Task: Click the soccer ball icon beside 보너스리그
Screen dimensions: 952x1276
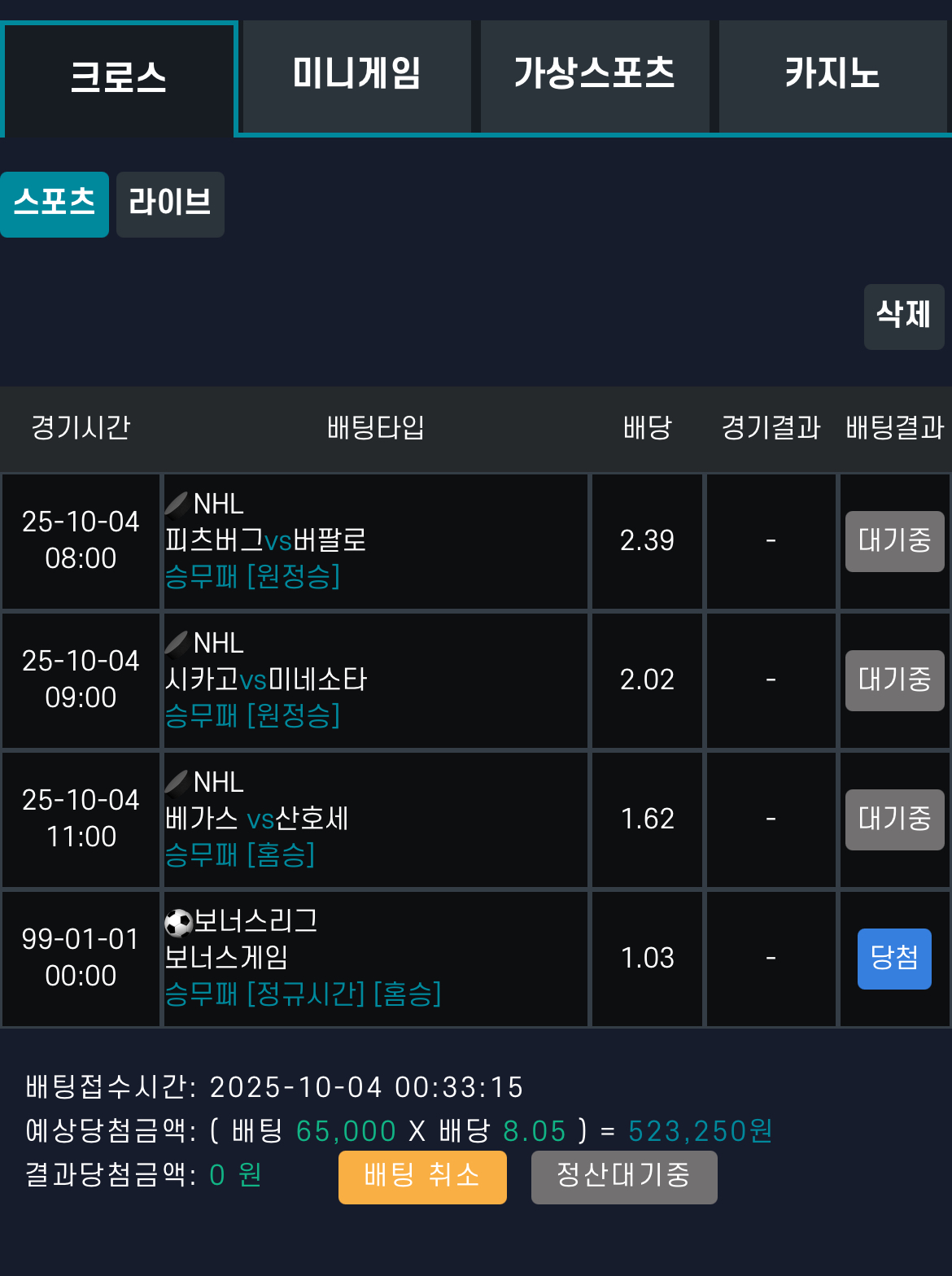Action: pos(181,919)
